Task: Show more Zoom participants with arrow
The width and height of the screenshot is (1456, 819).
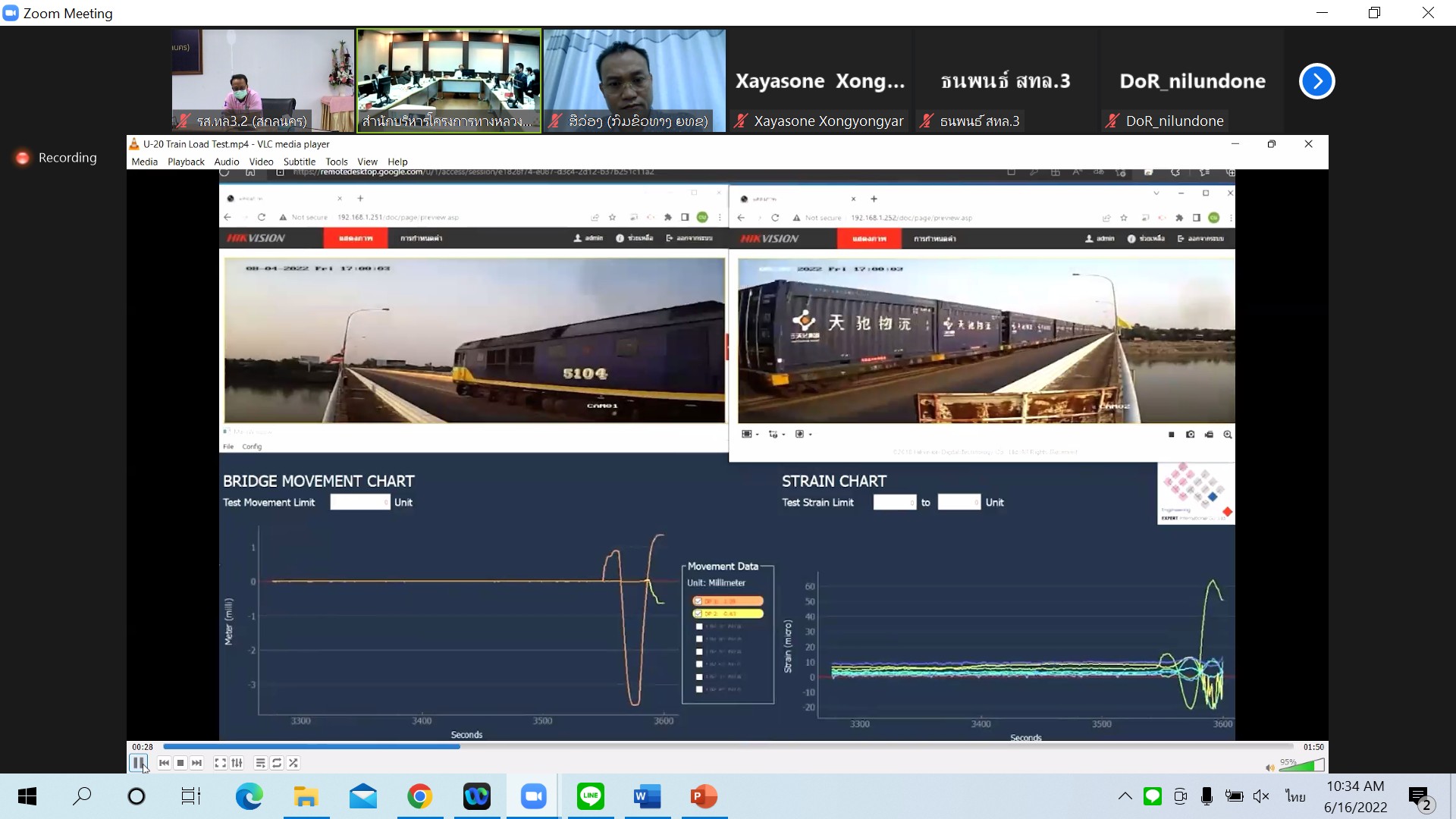Action: (x=1316, y=81)
